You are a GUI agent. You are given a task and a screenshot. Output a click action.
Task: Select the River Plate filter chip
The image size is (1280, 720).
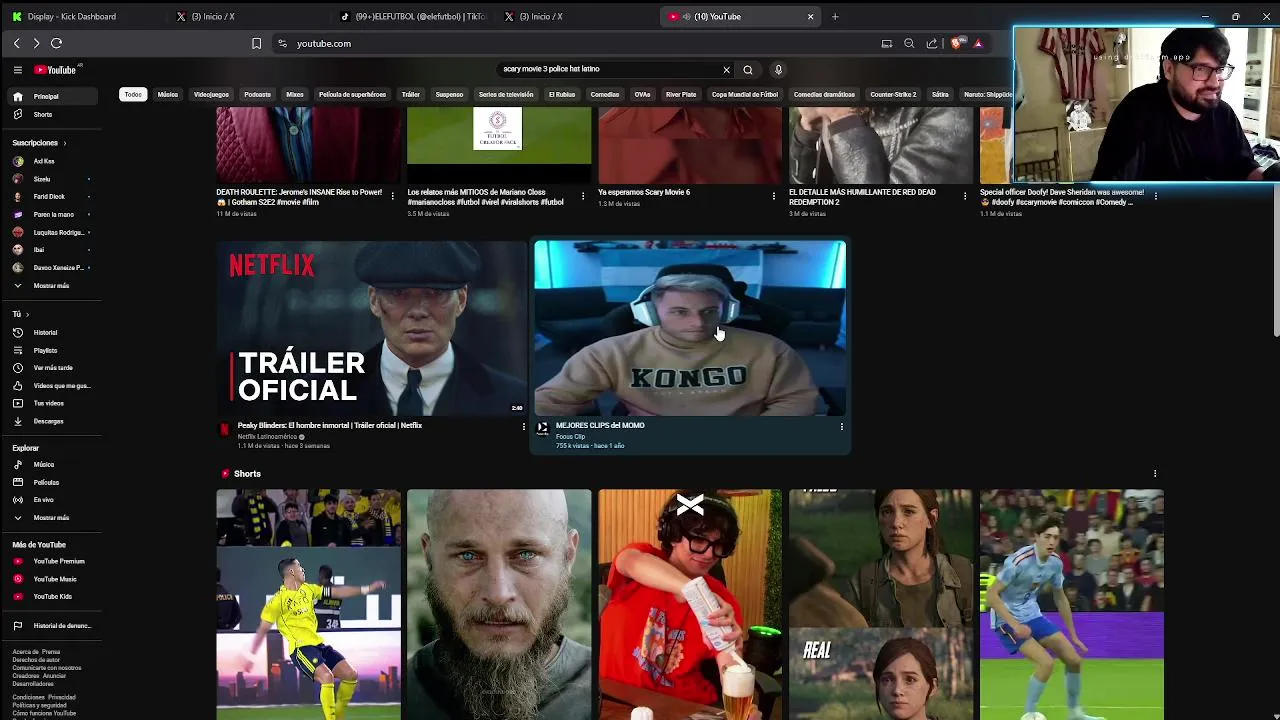point(681,94)
